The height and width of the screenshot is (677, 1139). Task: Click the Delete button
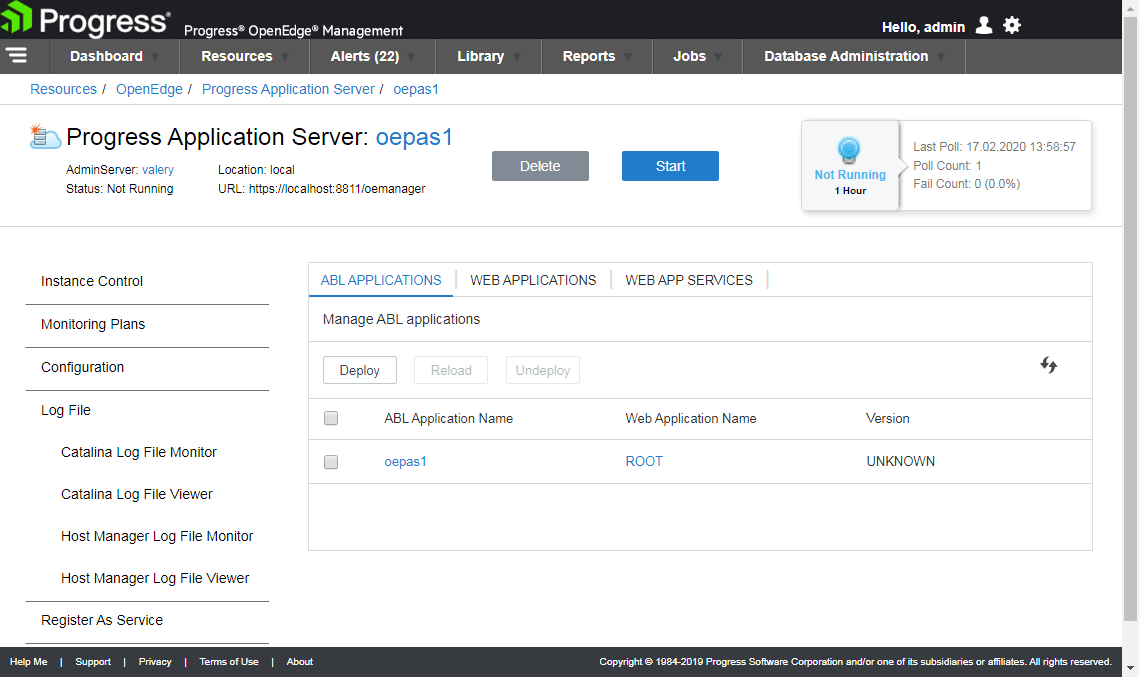coord(540,166)
